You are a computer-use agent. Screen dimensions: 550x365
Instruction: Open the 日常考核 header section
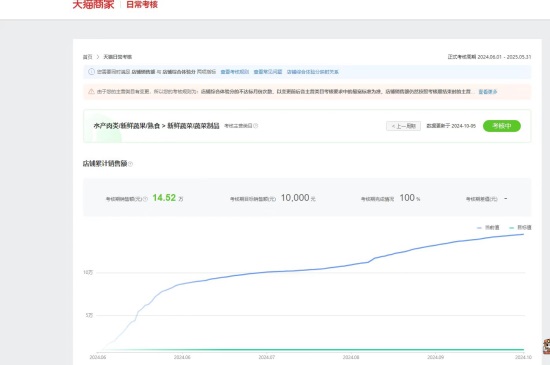142,4
